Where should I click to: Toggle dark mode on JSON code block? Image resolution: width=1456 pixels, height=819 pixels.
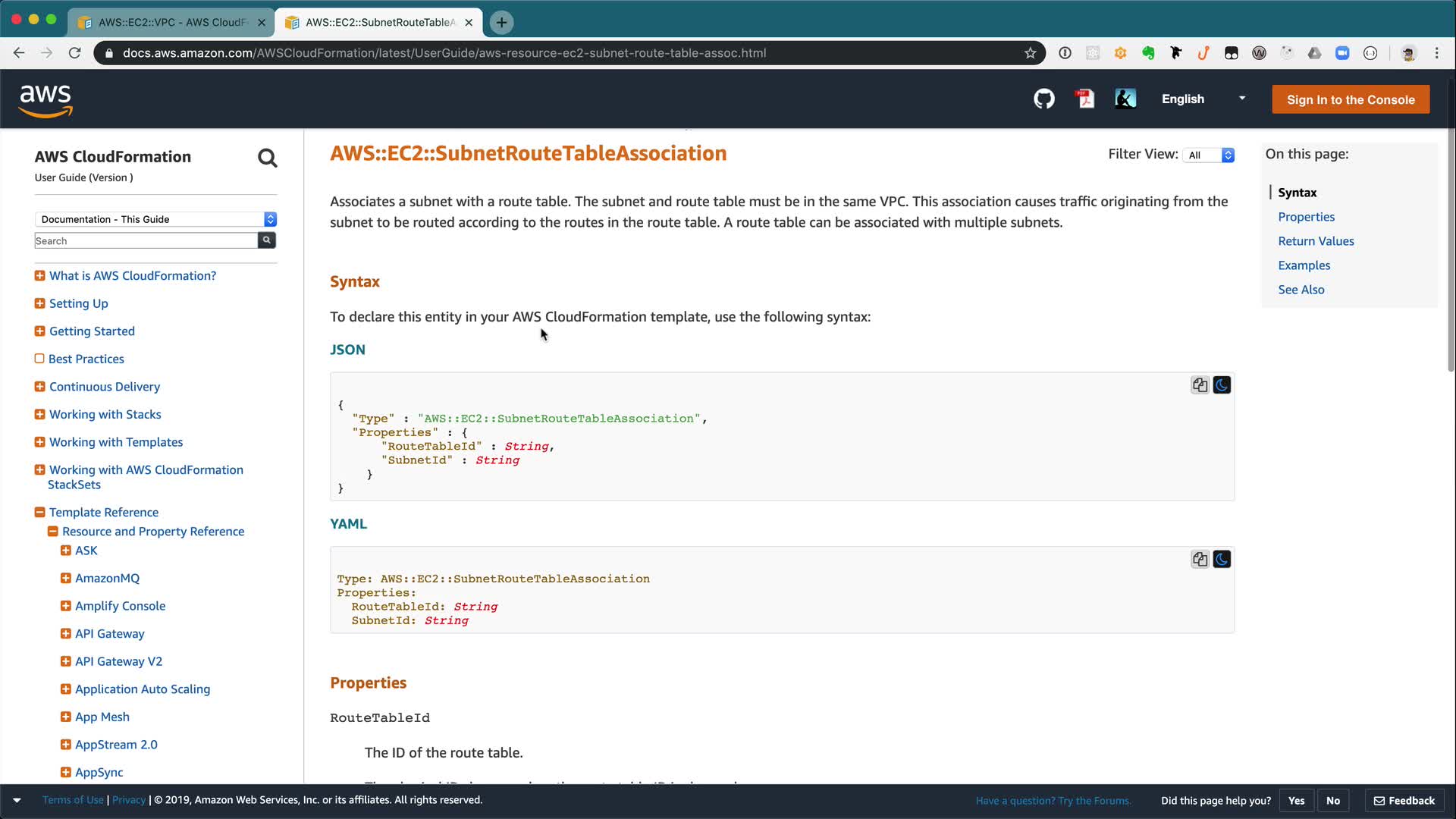click(x=1222, y=385)
